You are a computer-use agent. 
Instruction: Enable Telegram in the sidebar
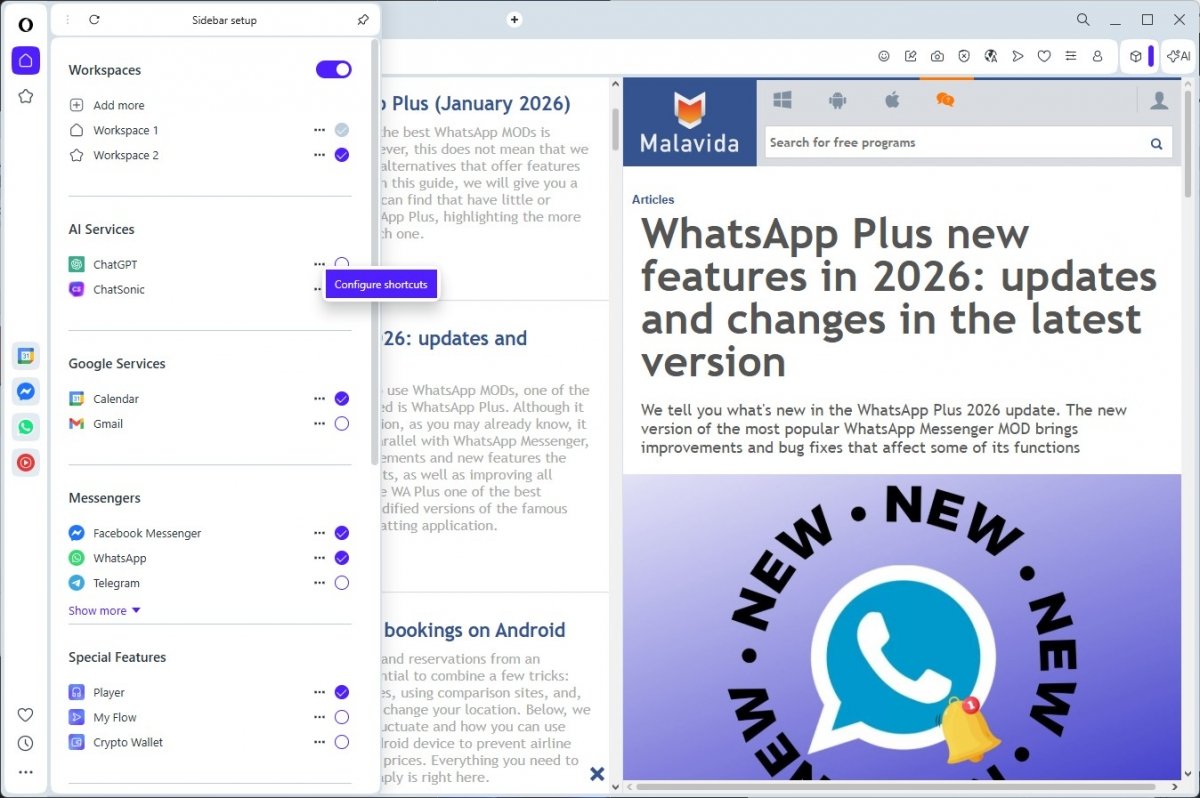tap(342, 583)
